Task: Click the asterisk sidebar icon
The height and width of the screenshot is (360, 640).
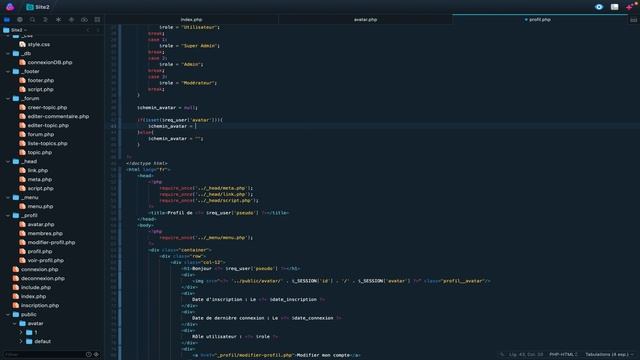Action: tap(58, 20)
